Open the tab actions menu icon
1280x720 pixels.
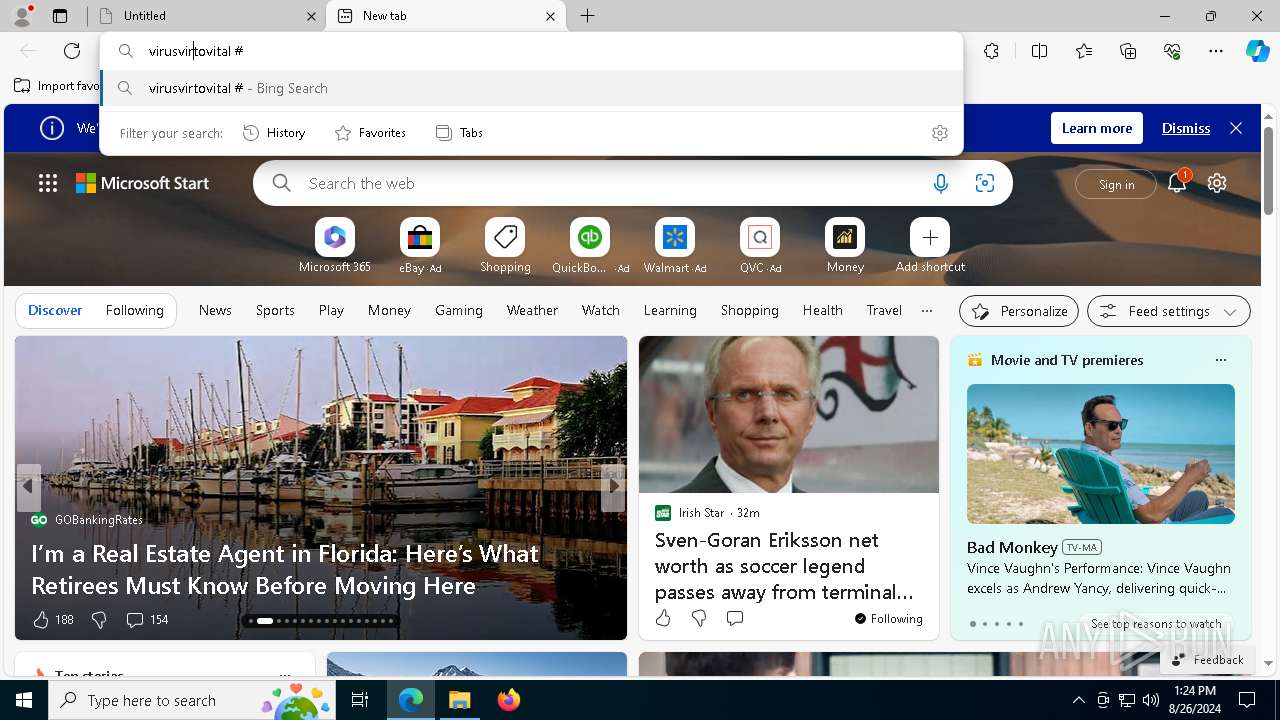click(x=60, y=16)
